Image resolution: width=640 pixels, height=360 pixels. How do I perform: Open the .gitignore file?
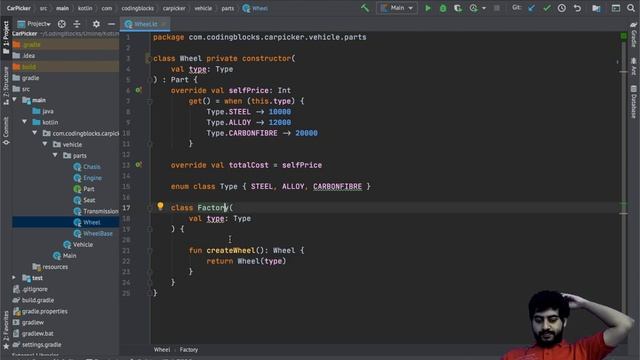coord(31,289)
